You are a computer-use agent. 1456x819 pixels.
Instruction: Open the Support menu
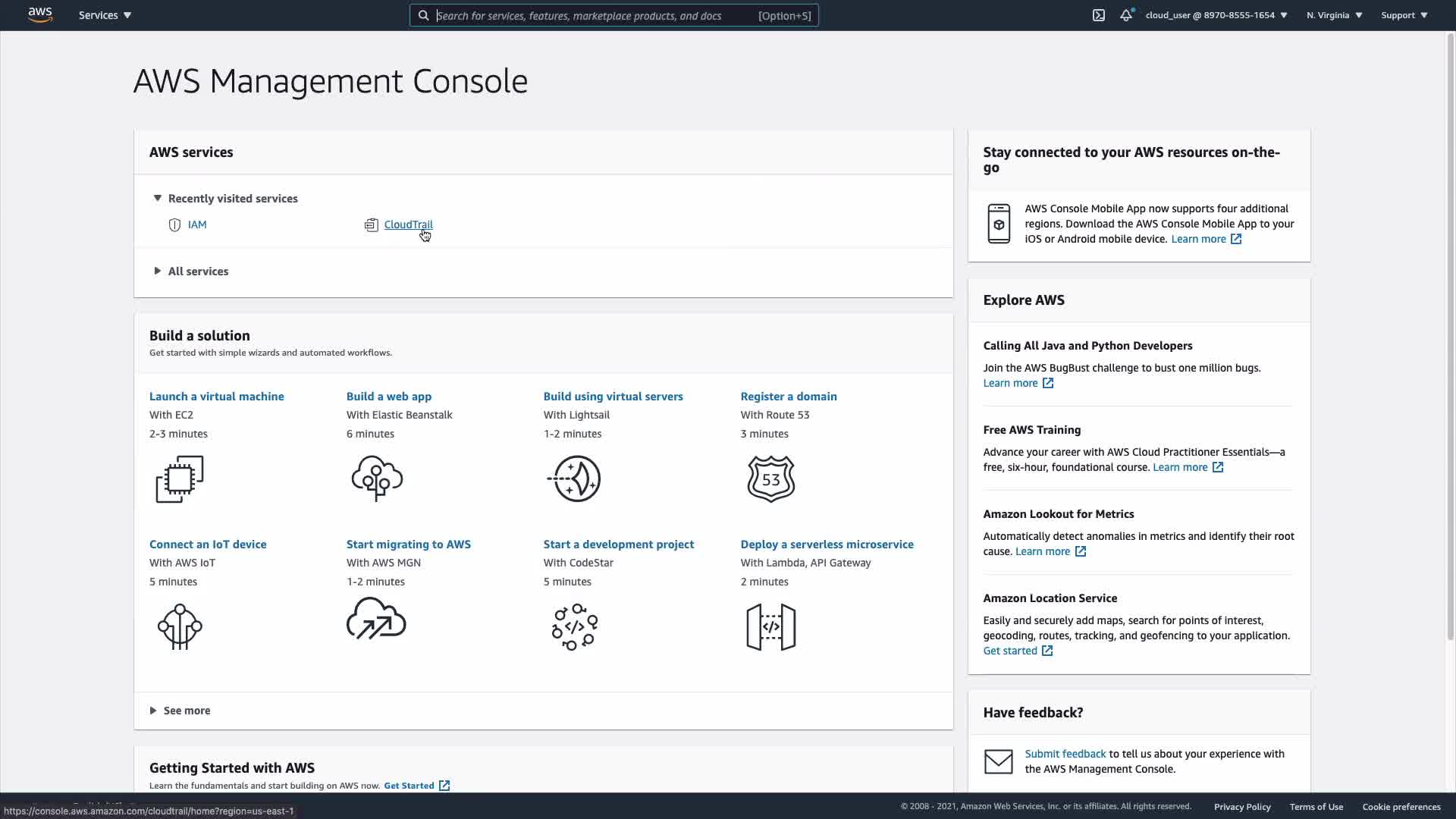coord(1404,15)
